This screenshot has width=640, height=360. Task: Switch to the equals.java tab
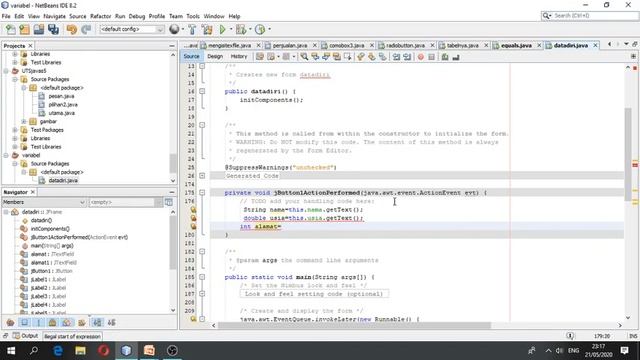coord(516,45)
